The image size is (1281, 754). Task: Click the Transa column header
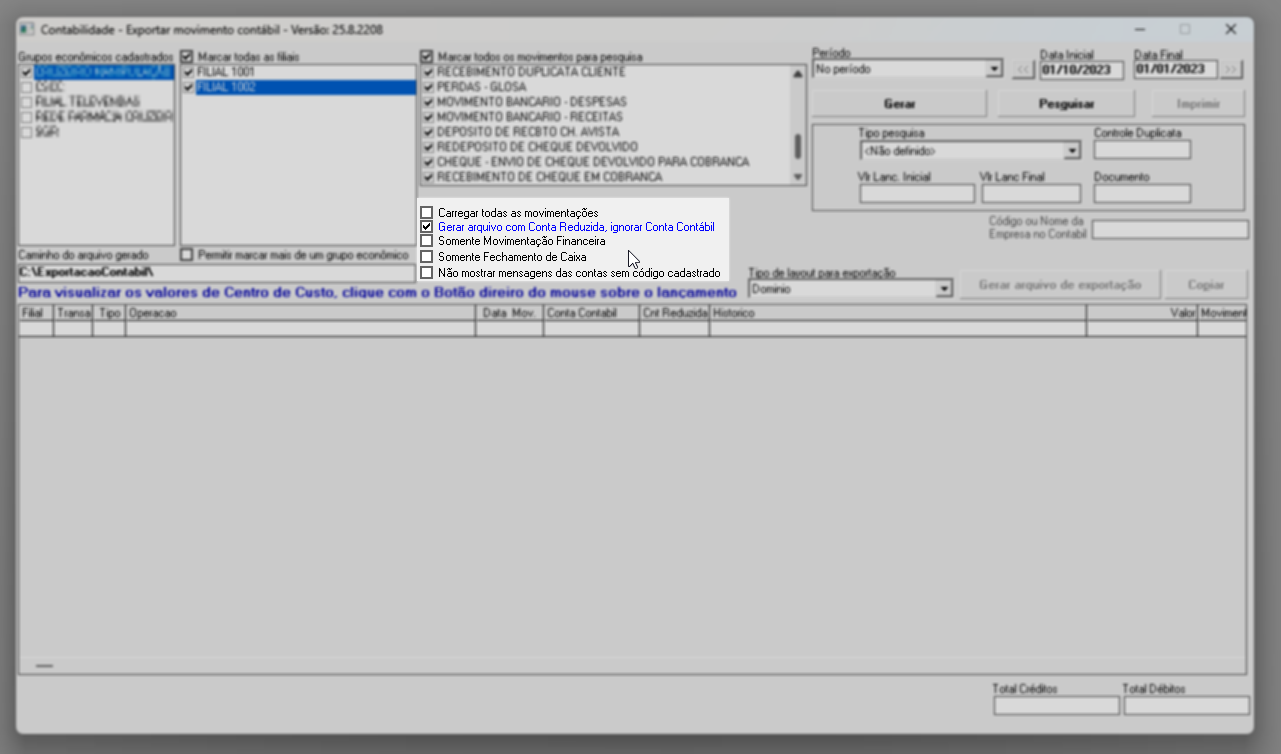click(73, 313)
